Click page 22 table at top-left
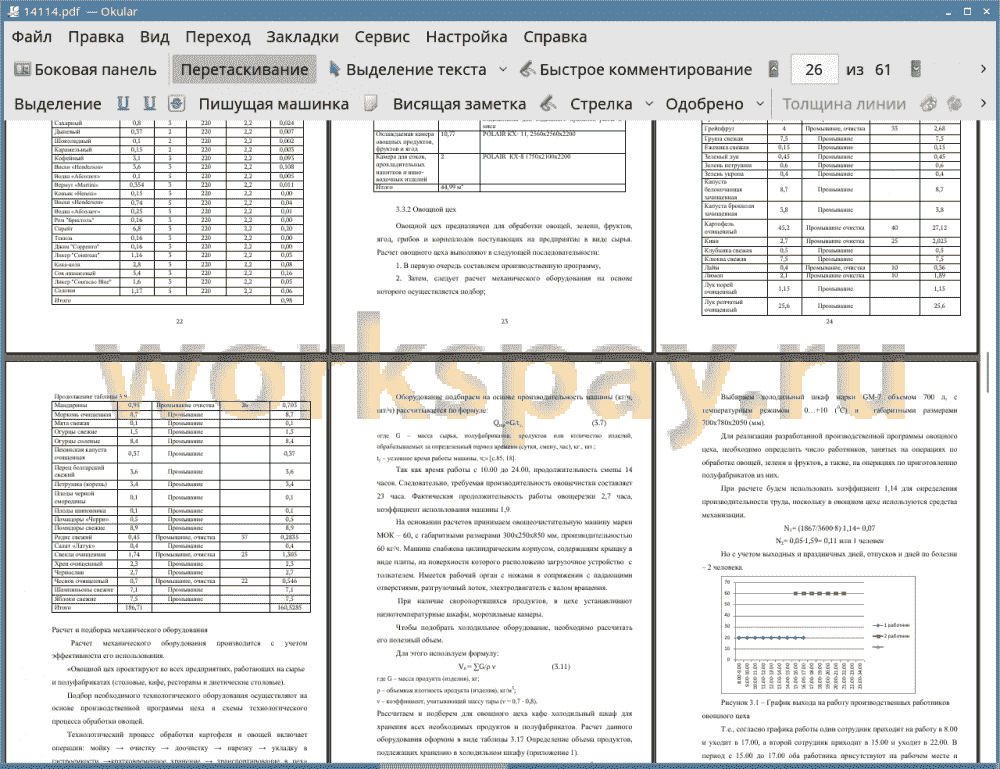The image size is (1000, 769). click(x=177, y=212)
